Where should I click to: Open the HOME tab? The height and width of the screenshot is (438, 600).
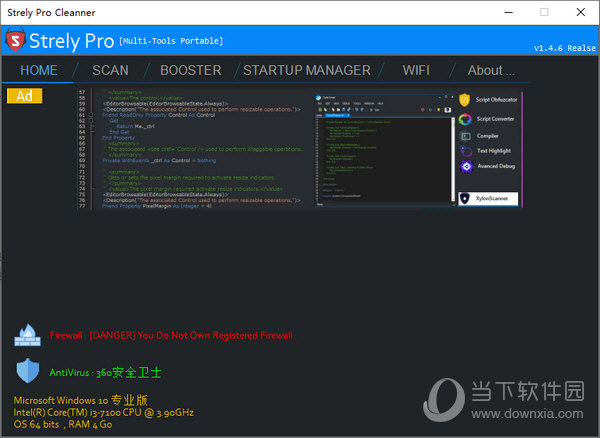[x=39, y=70]
